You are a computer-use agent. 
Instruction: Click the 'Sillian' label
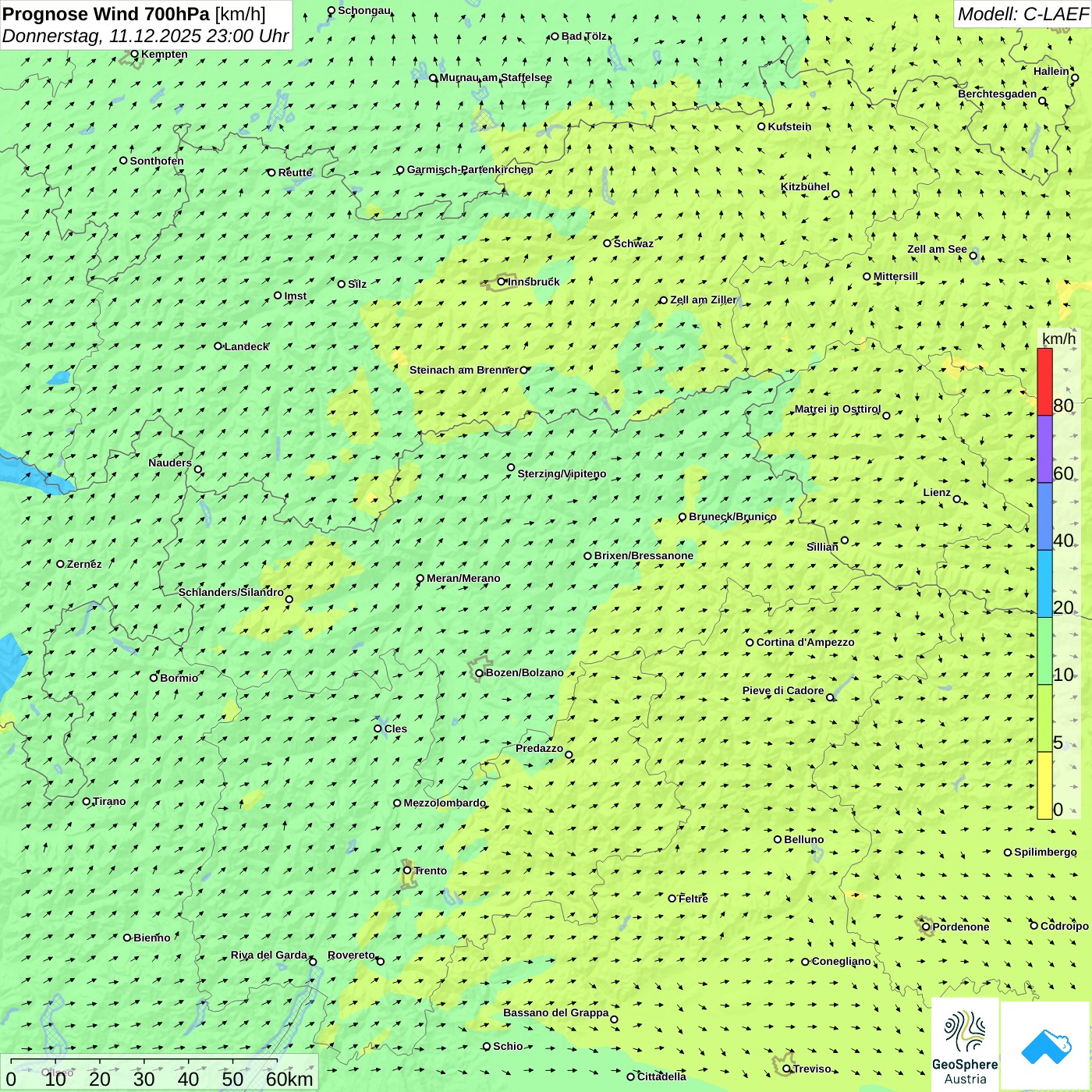(822, 547)
